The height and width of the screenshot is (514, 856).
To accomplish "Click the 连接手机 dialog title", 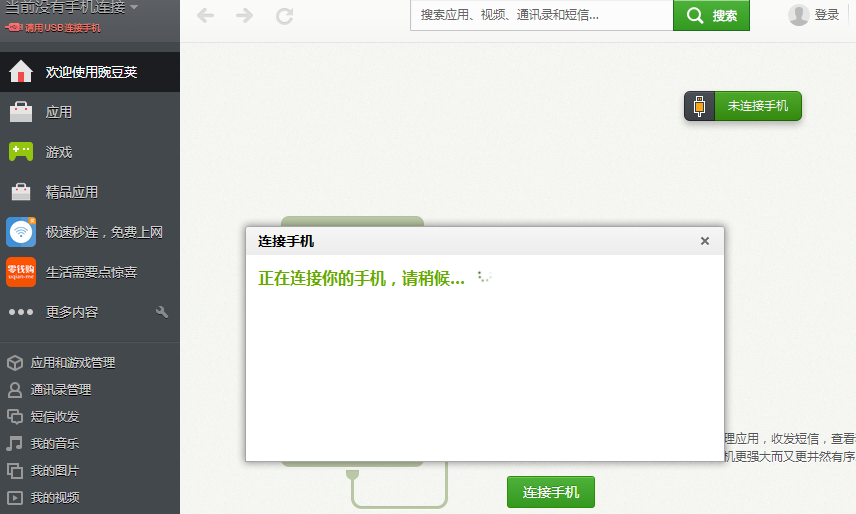I will click(286, 241).
